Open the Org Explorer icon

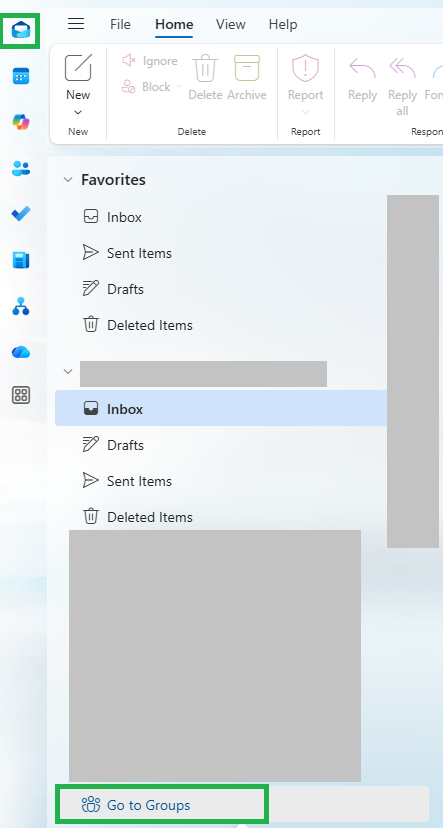point(21,306)
